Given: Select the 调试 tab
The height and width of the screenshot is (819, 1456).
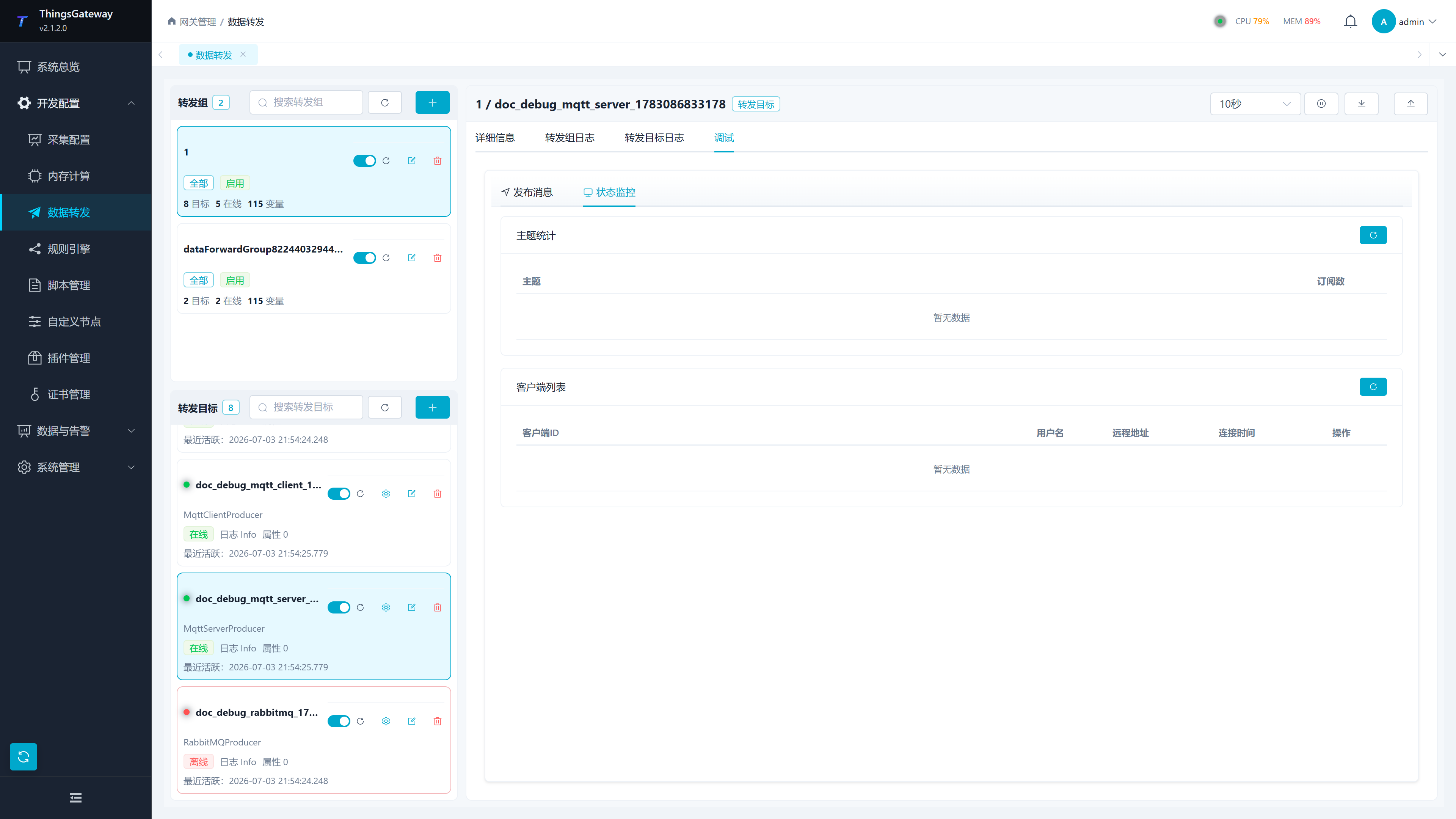Looking at the screenshot, I should (x=724, y=138).
